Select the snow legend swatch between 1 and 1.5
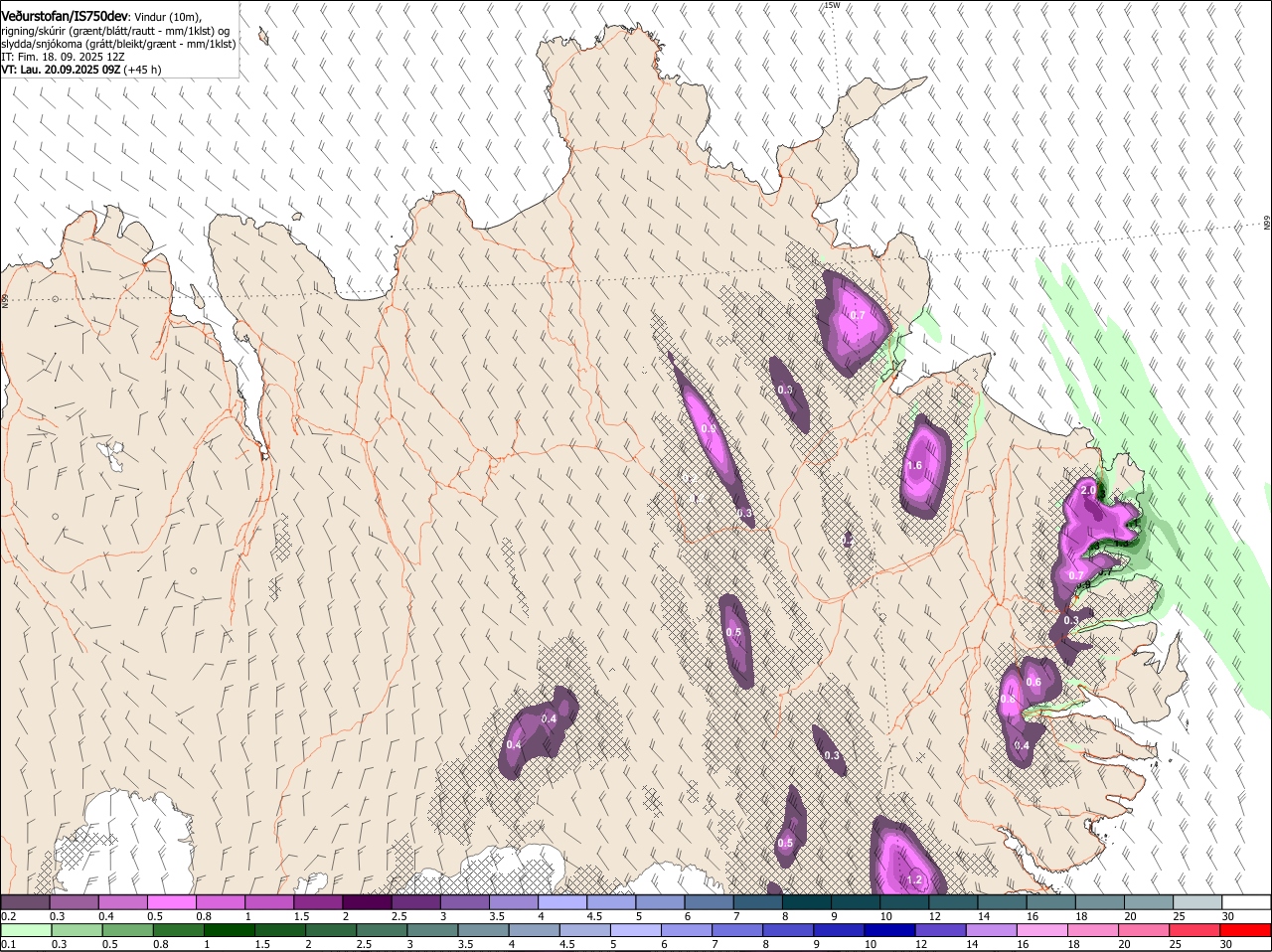 [x=269, y=902]
